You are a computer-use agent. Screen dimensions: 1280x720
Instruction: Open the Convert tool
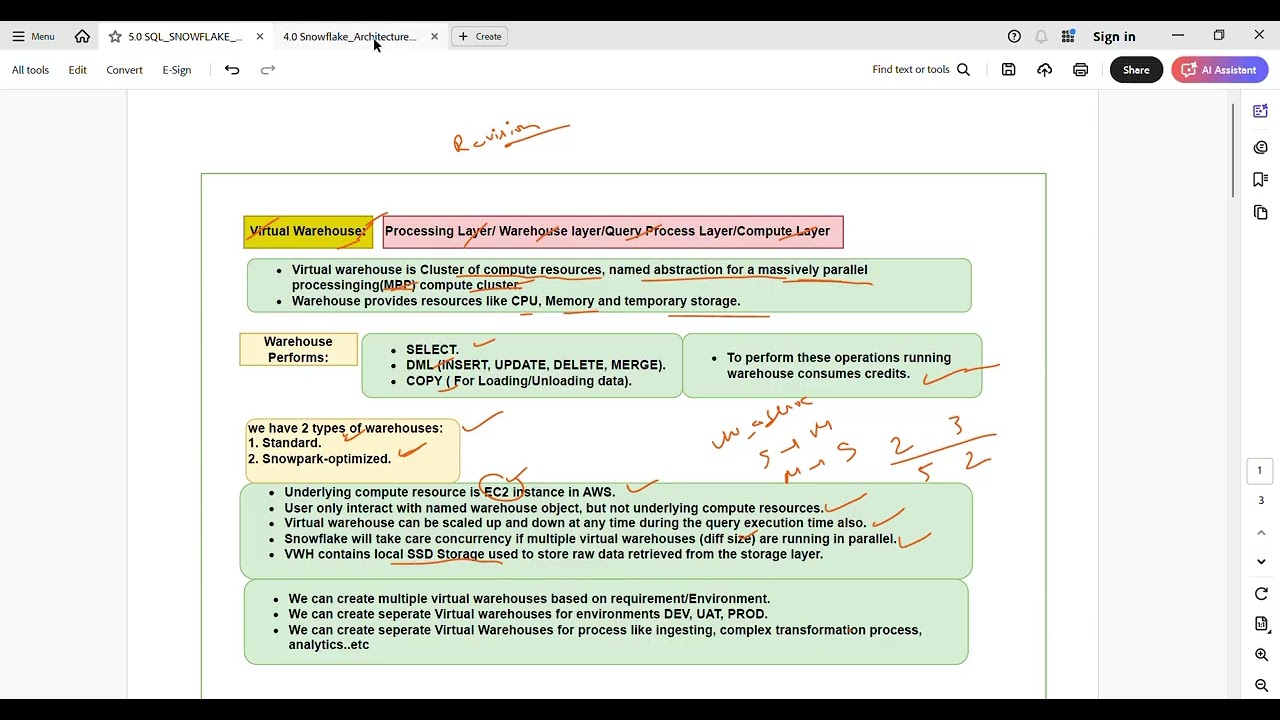click(x=124, y=70)
